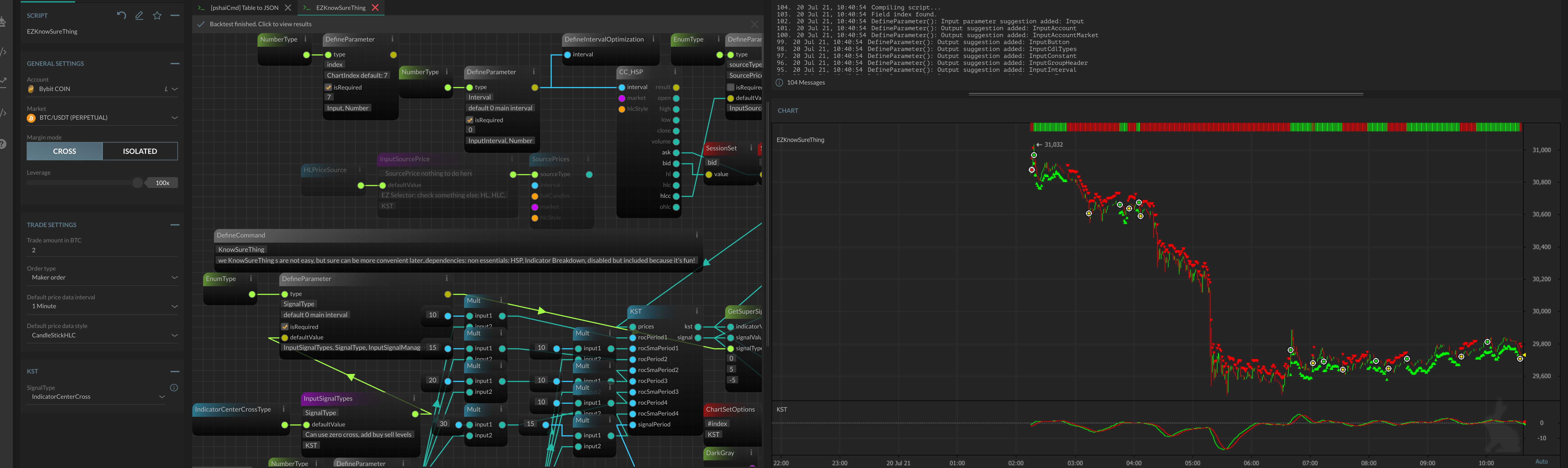
Task: Open the Order type dropdown
Action: pyautogui.click(x=102, y=277)
